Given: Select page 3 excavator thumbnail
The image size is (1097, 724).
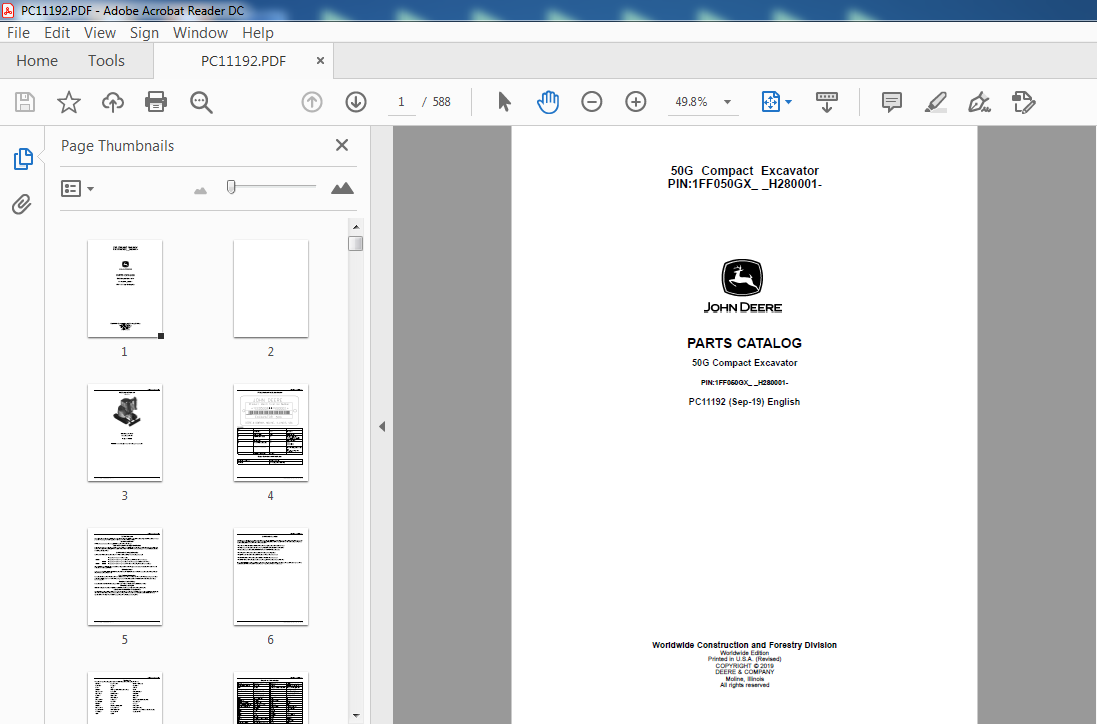Looking at the screenshot, I should (x=125, y=433).
